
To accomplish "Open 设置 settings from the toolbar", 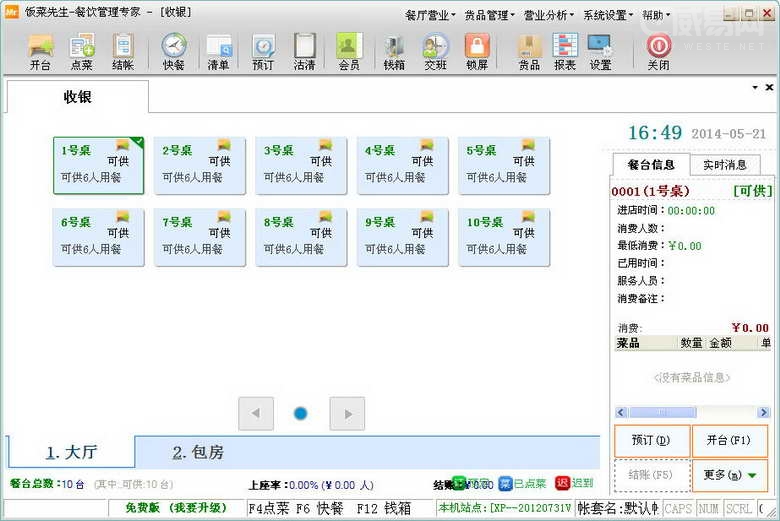I will click(x=600, y=51).
